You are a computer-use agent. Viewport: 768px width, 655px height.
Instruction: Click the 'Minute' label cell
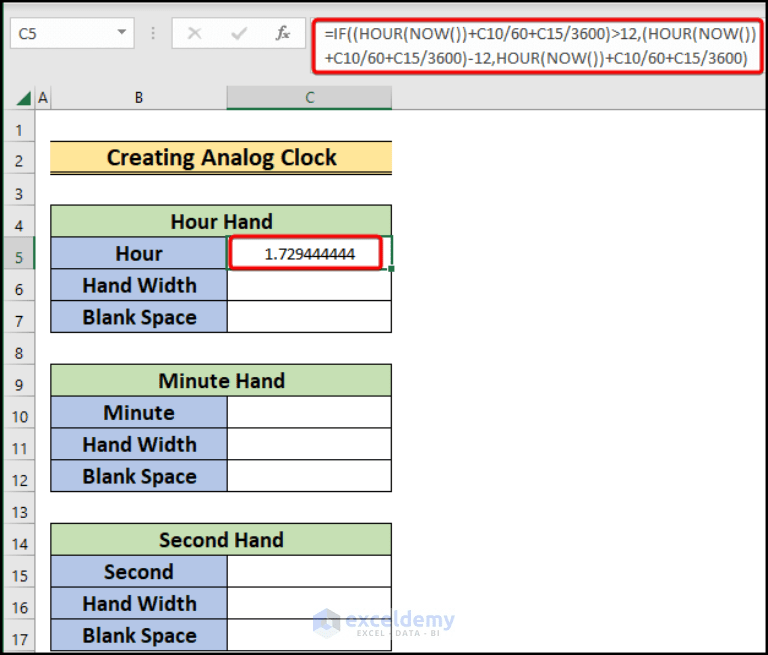click(139, 412)
